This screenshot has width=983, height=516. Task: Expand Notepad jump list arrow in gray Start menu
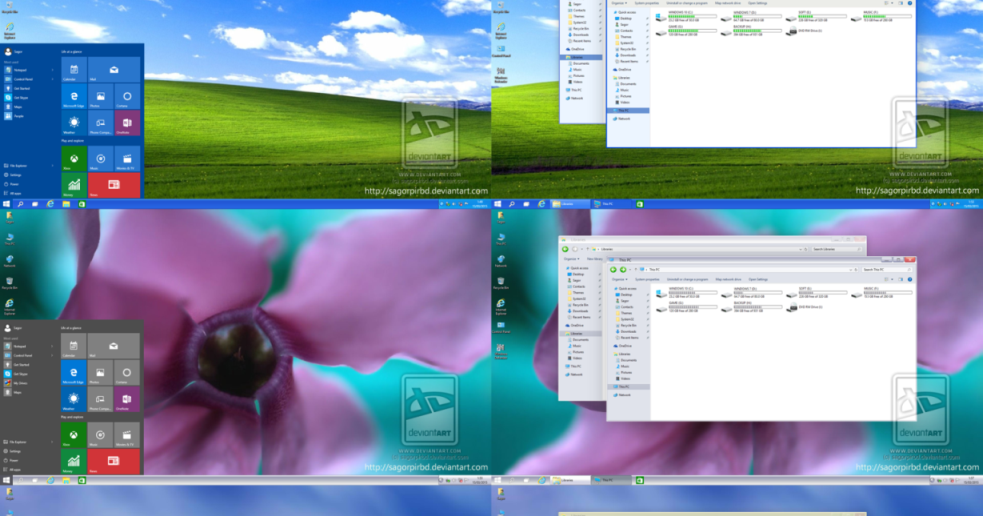click(53, 346)
